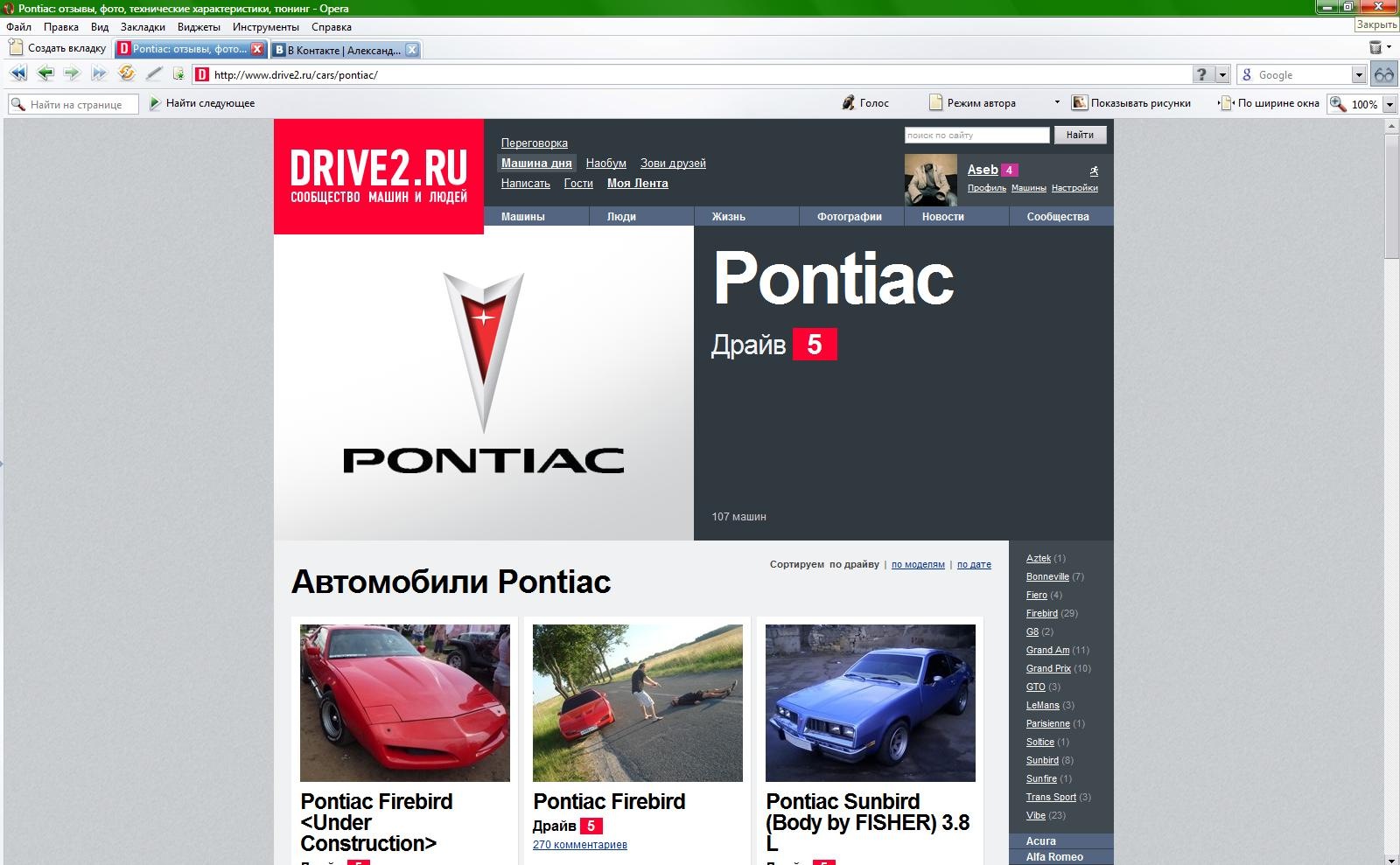Click the Найти на странице input field
Image resolution: width=1400 pixels, height=865 pixels.
73,104
